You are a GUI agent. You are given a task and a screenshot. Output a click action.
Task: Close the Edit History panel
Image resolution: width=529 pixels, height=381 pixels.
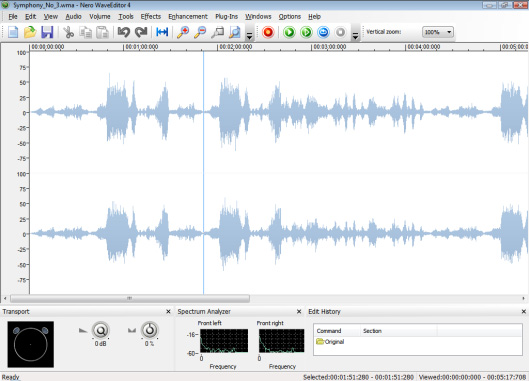(524, 311)
